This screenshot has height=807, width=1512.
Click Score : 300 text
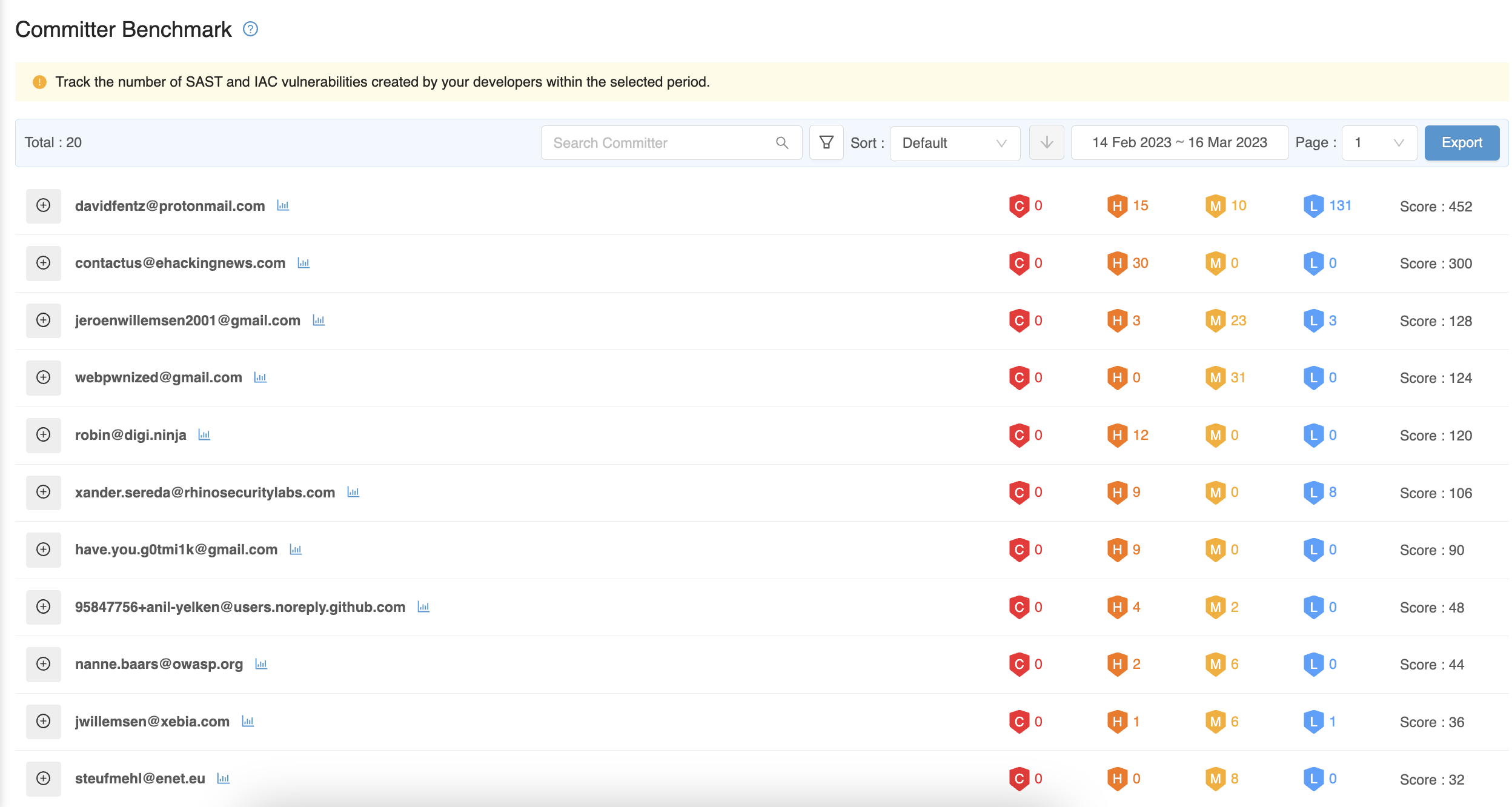point(1436,264)
